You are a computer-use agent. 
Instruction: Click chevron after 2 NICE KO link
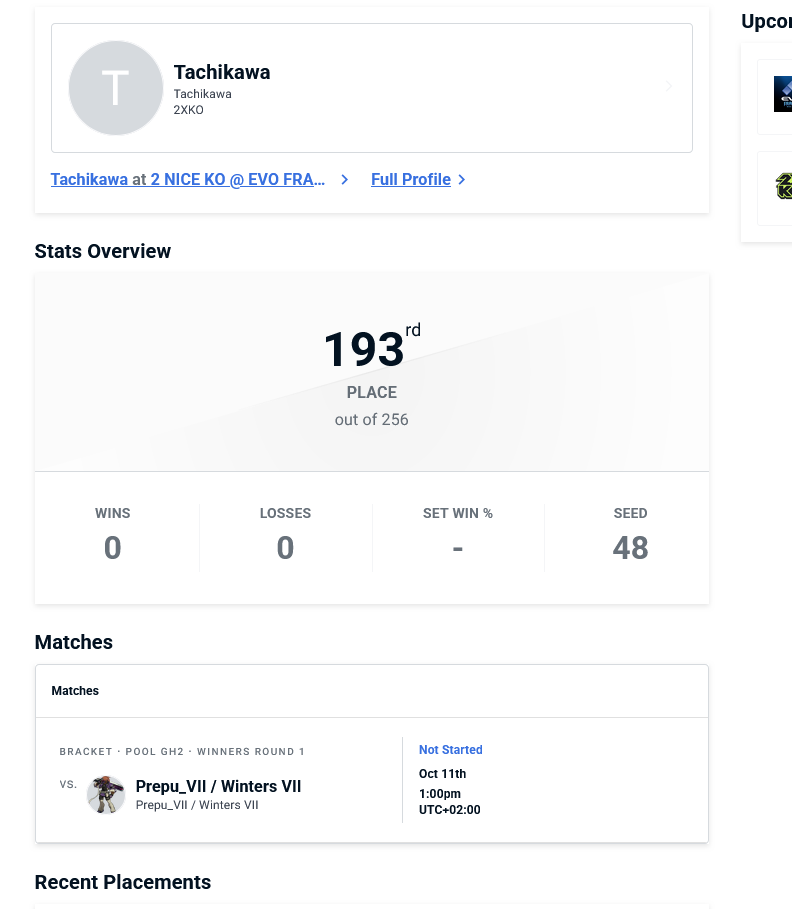coord(344,180)
